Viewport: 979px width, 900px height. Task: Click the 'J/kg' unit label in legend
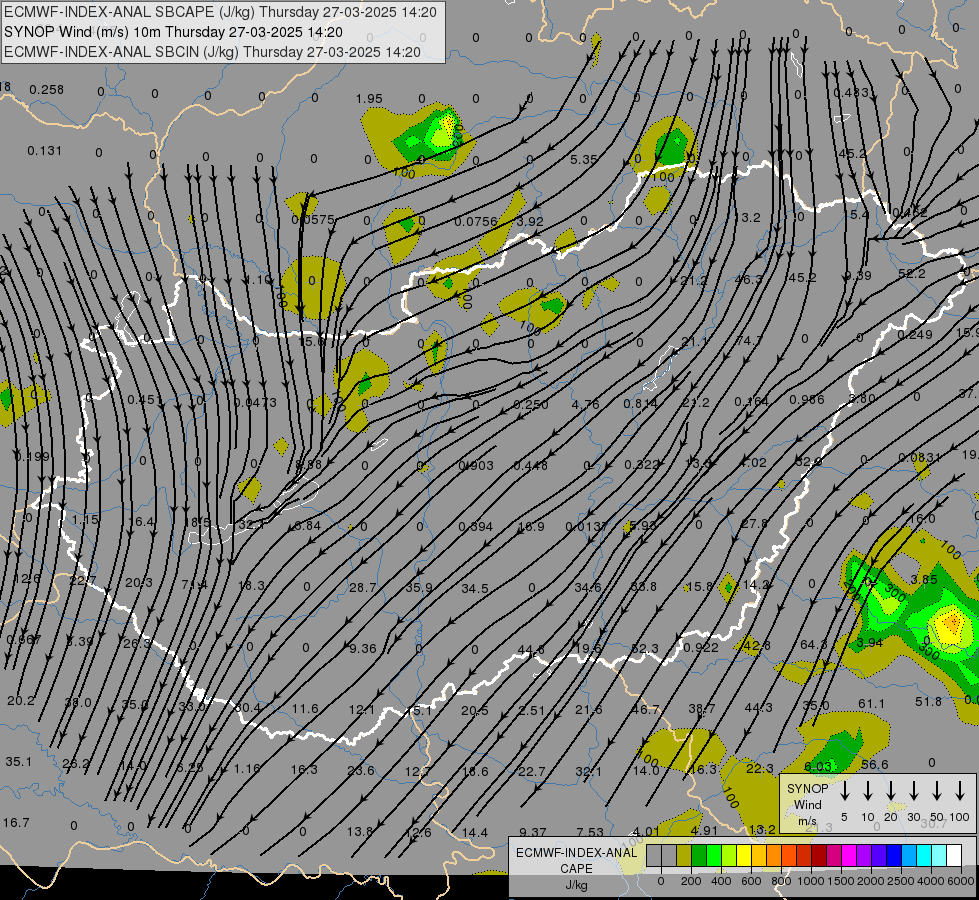tap(576, 885)
